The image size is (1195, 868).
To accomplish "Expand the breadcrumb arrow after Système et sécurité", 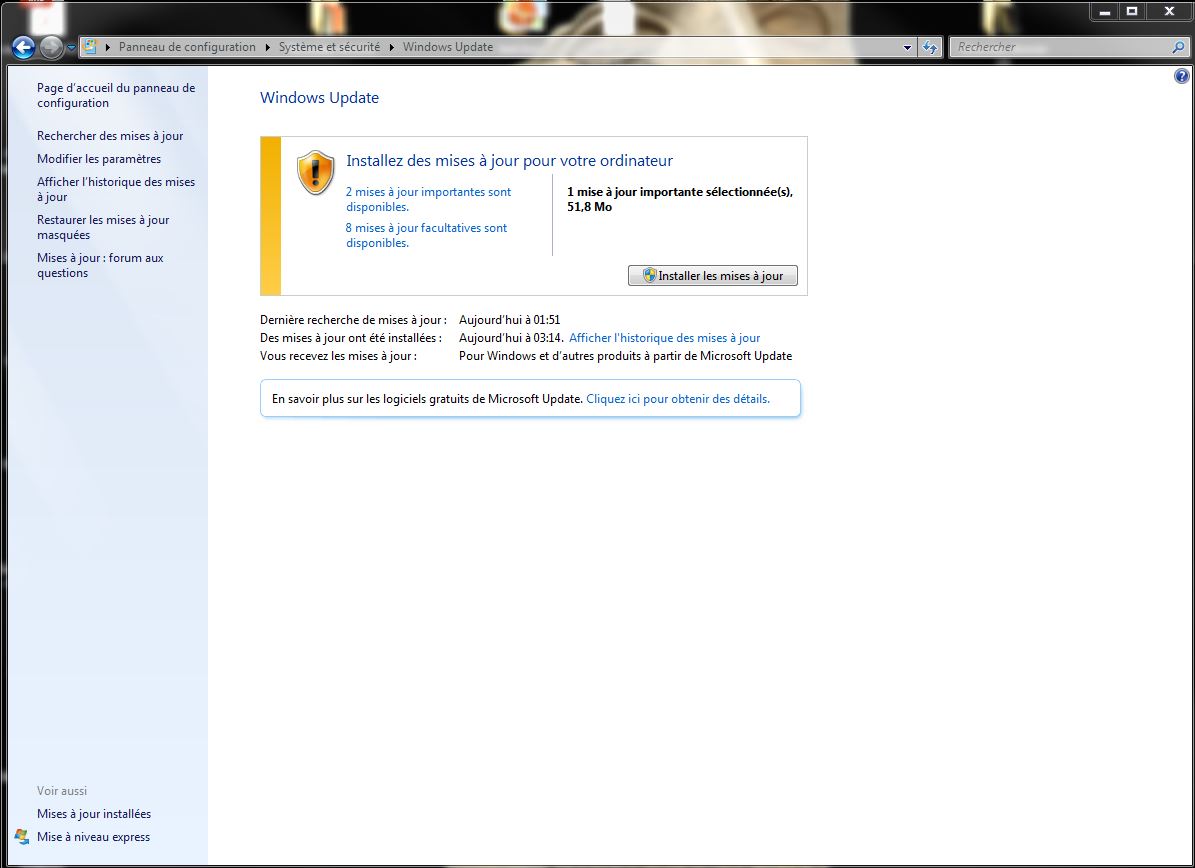I will click(x=391, y=47).
